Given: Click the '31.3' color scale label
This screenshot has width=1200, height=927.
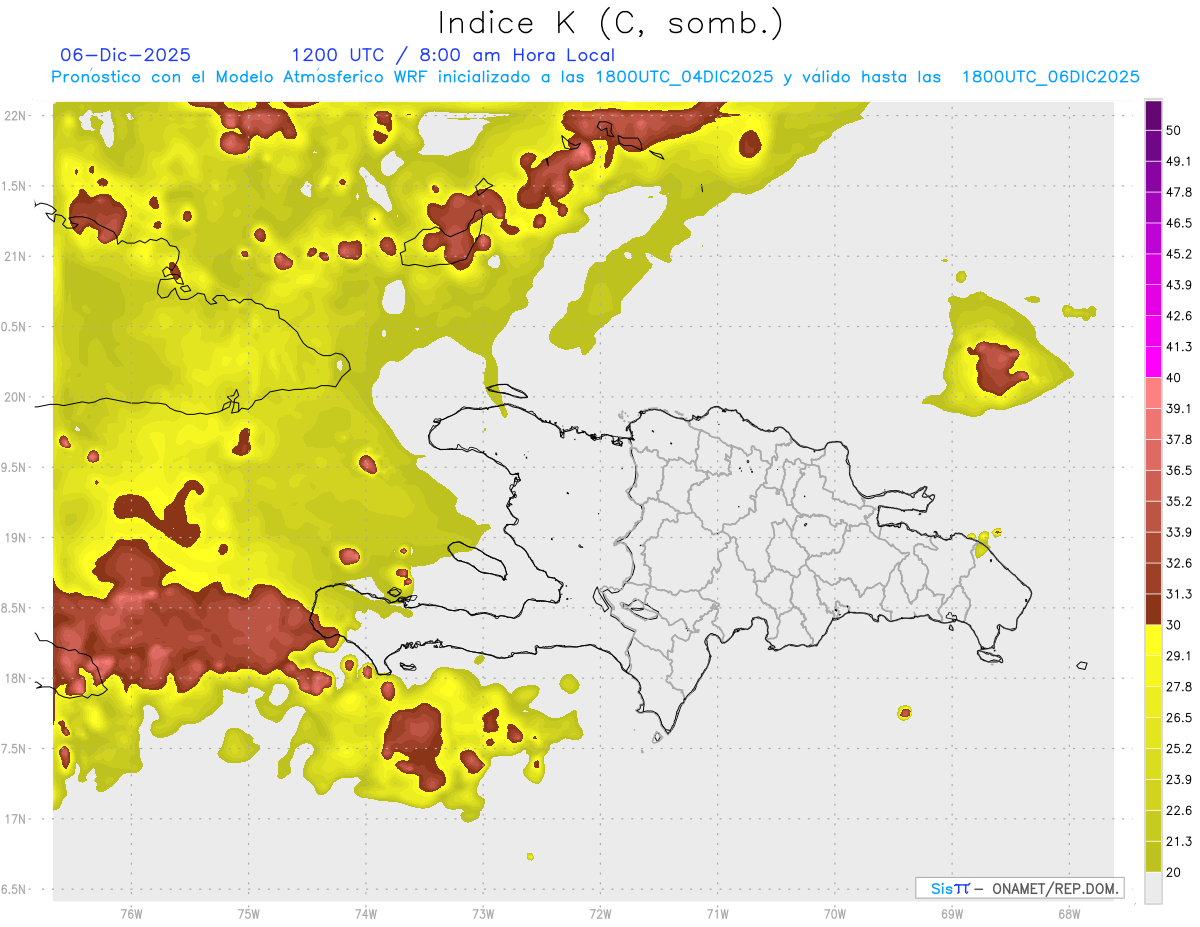Looking at the screenshot, I should coord(1179,594).
